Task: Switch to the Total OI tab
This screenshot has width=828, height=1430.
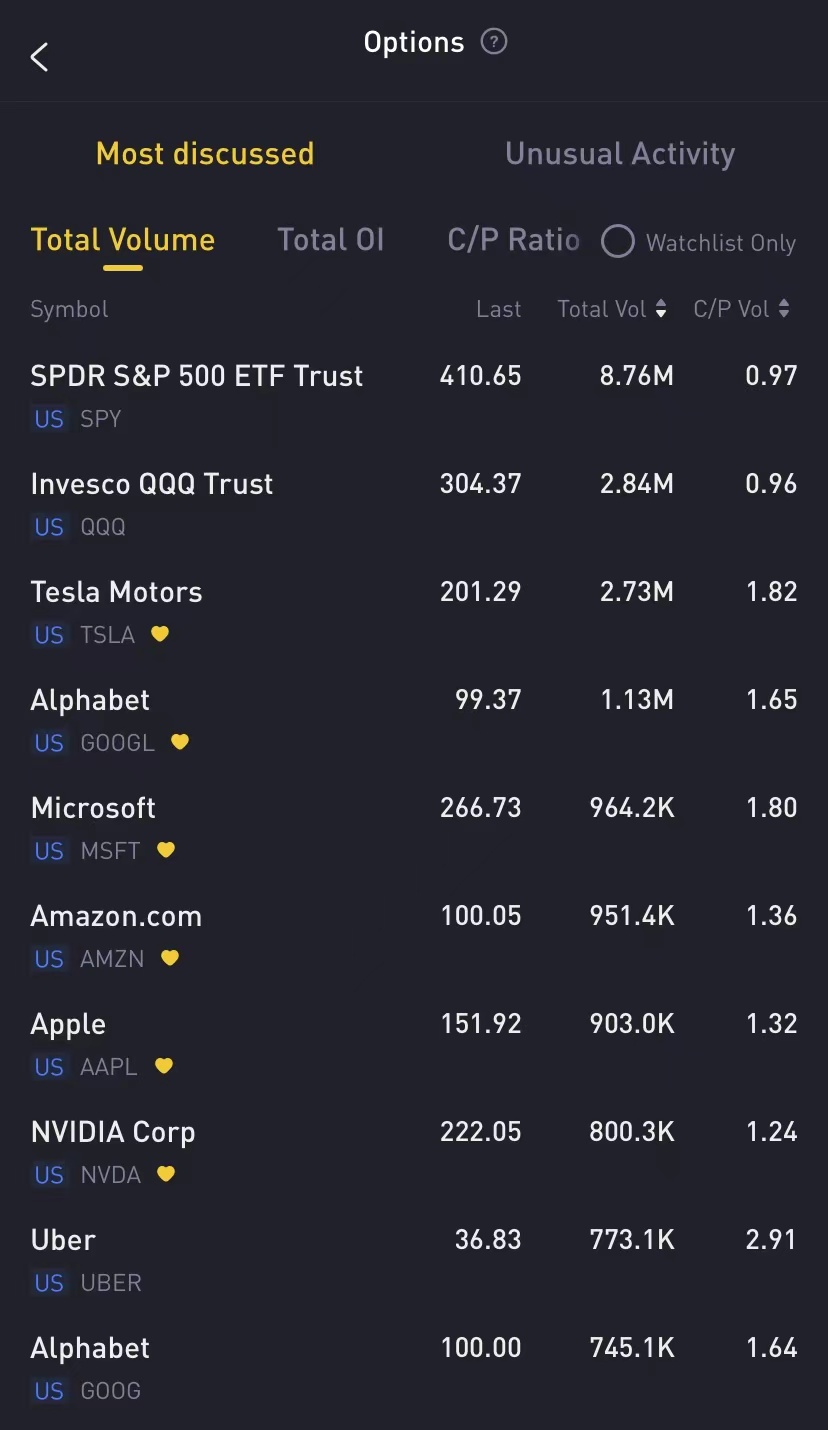Action: tap(330, 240)
